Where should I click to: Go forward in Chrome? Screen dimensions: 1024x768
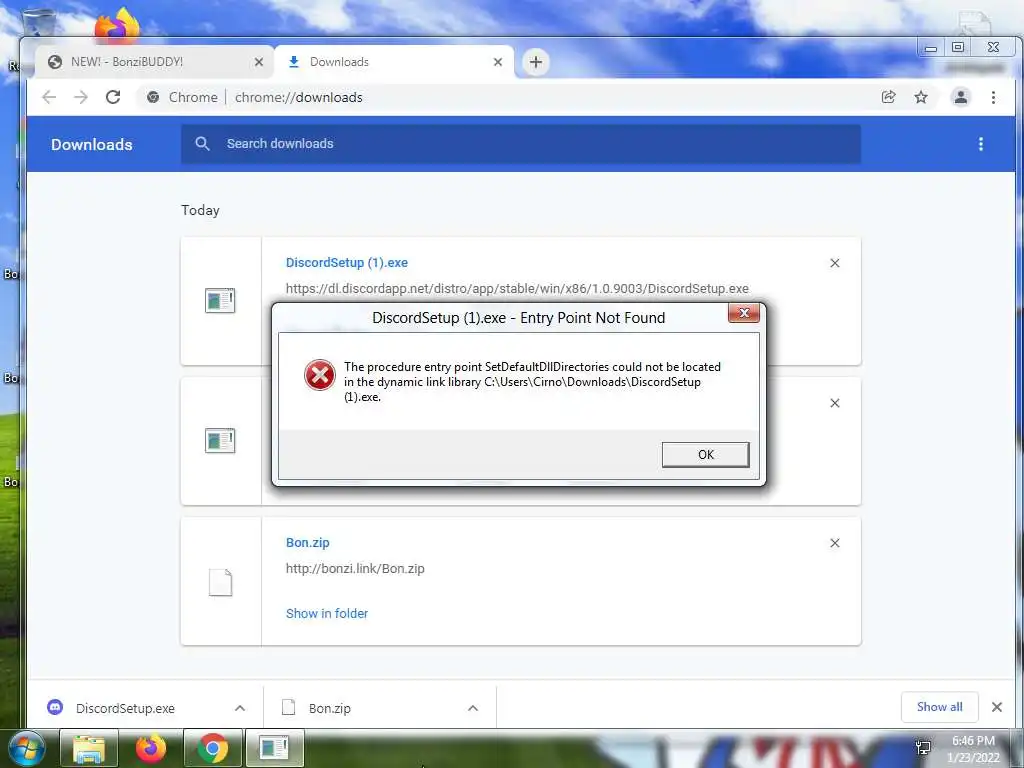[x=81, y=97]
